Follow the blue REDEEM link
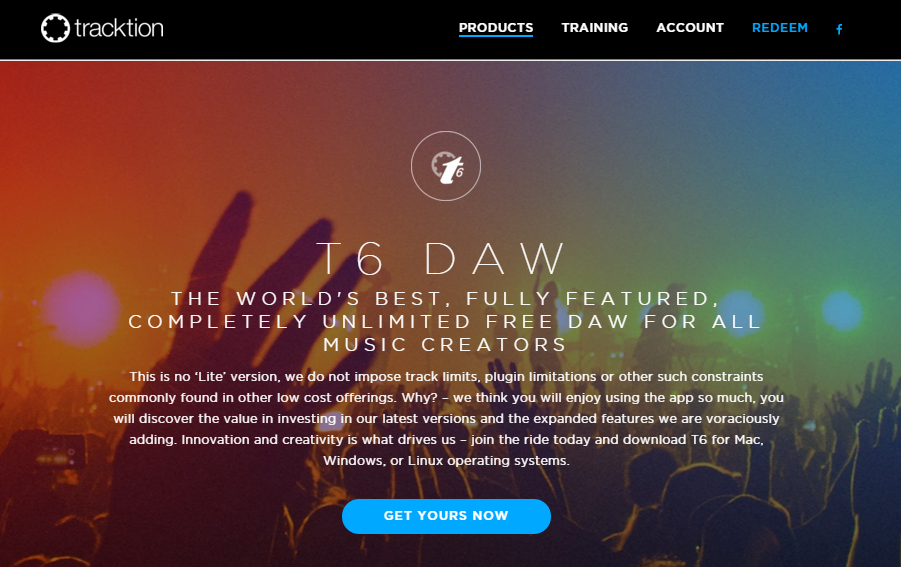This screenshot has width=901, height=567. (780, 28)
